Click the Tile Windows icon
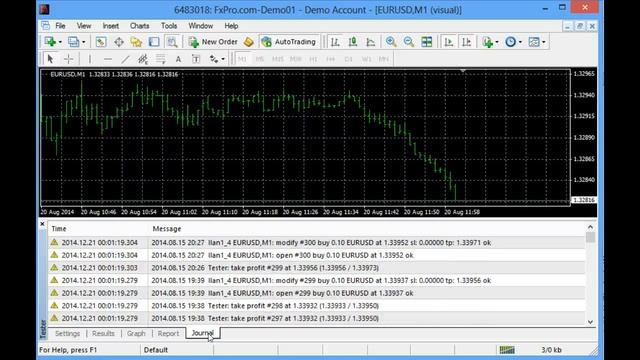The width and height of the screenshot is (640, 360). pos(427,42)
